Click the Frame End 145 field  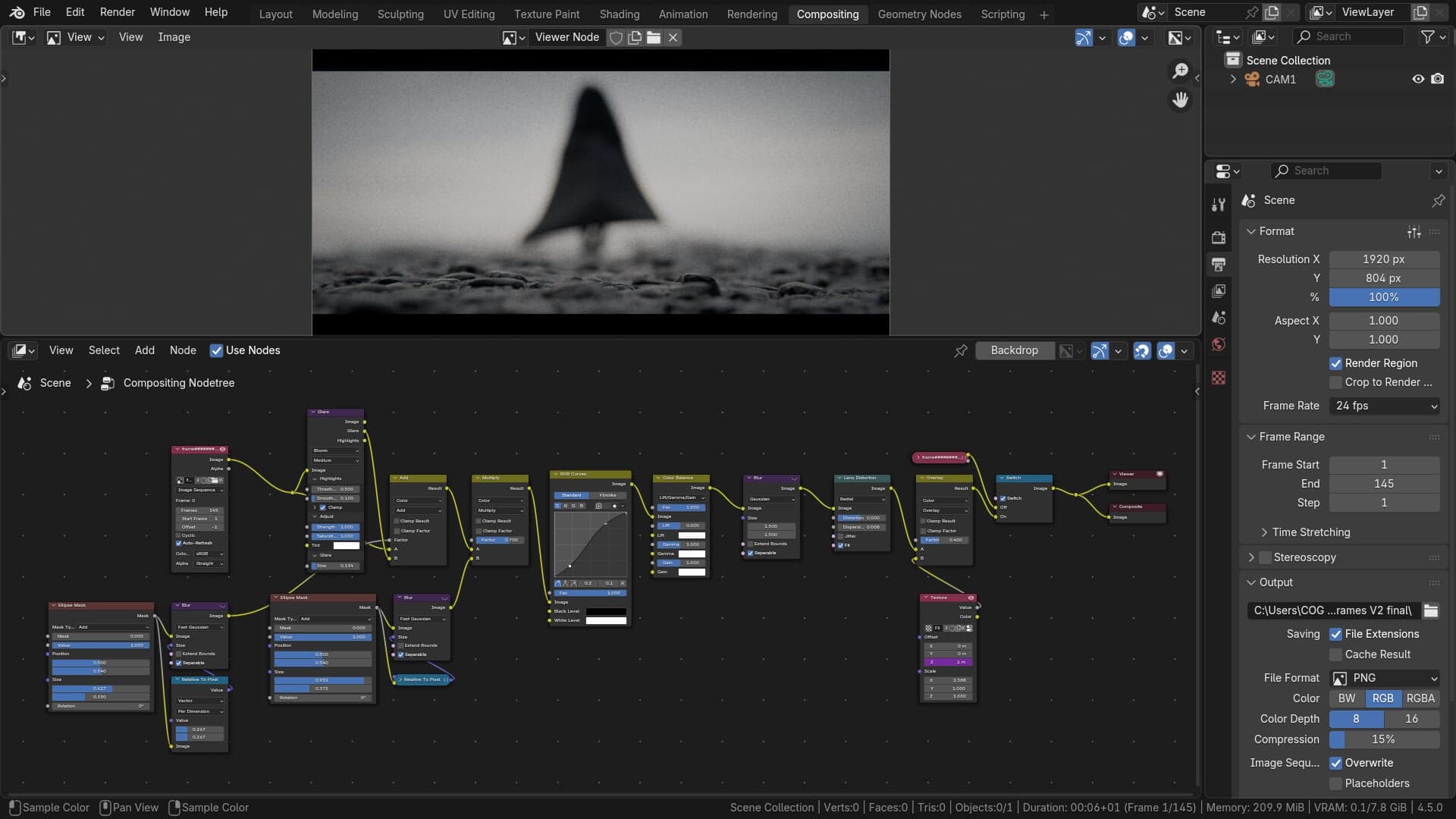tap(1384, 484)
